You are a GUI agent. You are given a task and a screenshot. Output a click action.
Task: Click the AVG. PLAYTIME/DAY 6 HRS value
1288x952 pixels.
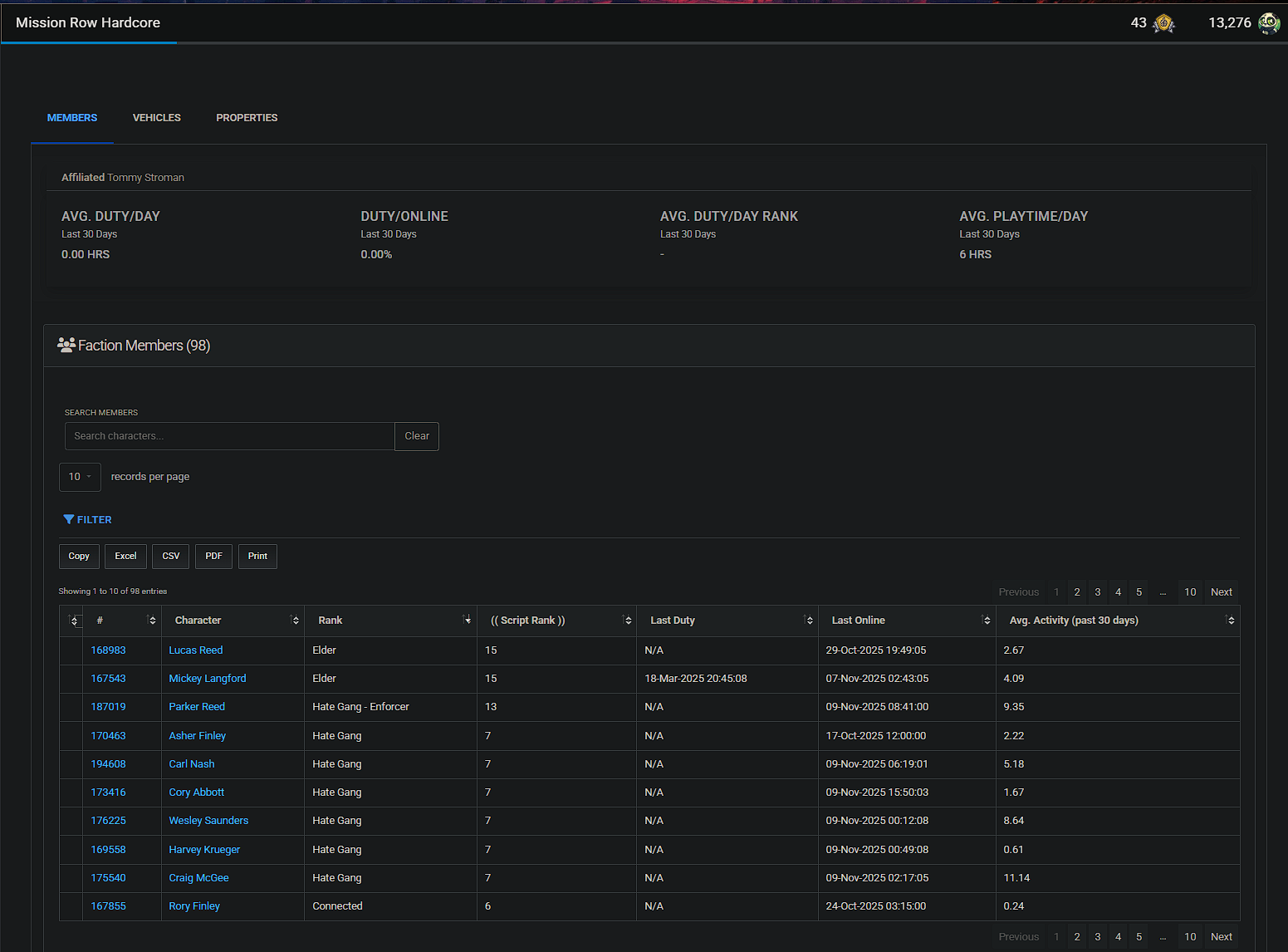[x=976, y=255]
